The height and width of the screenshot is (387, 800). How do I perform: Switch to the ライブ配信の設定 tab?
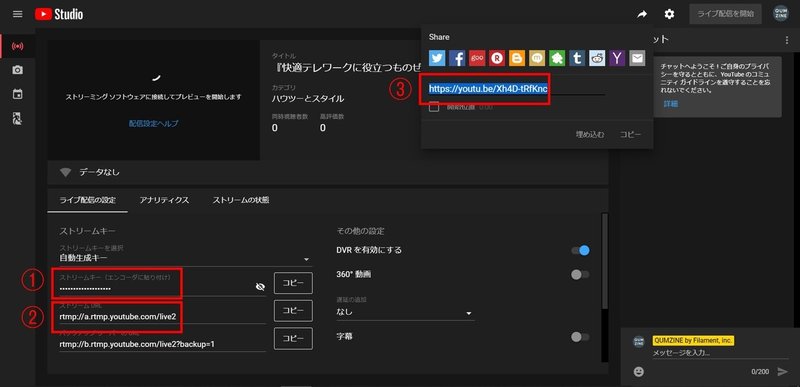(x=88, y=200)
